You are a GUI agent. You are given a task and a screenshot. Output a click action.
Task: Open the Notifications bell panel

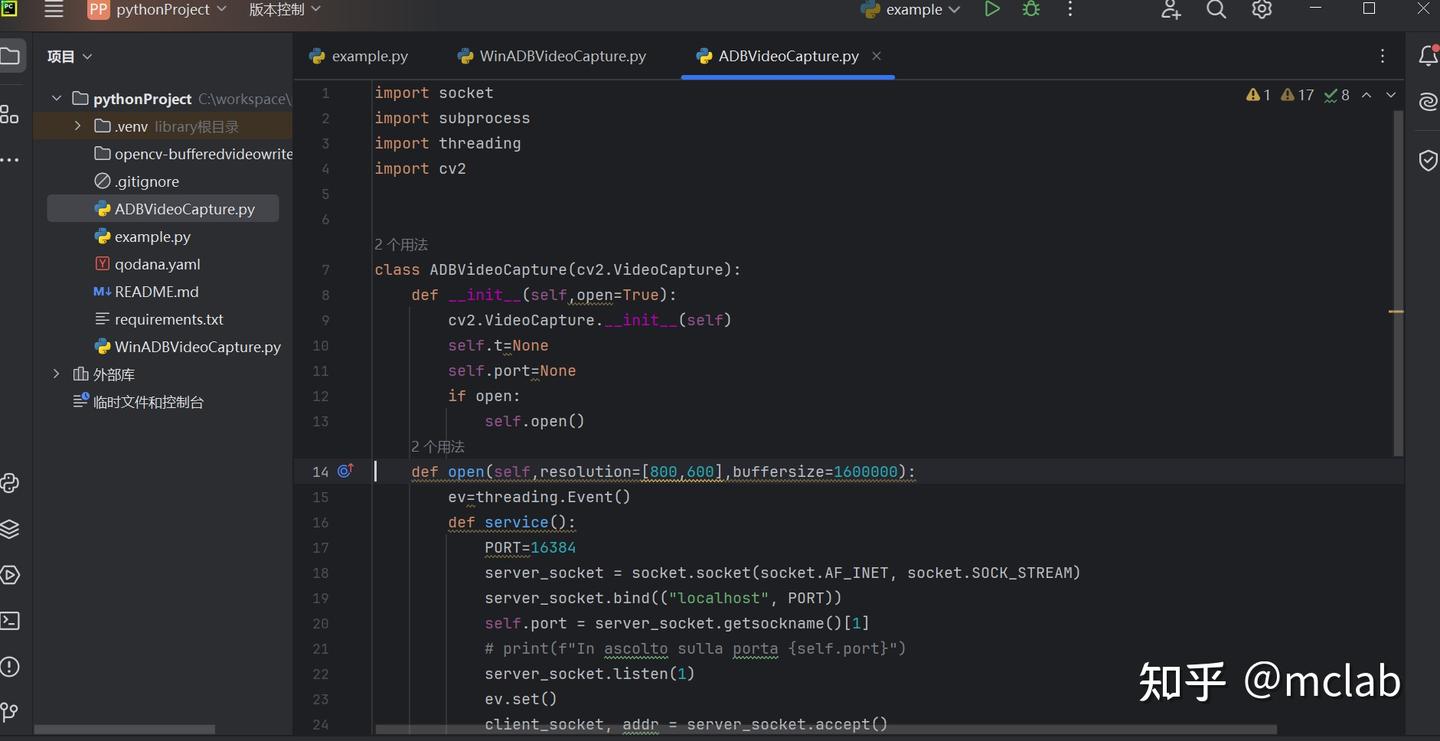click(x=1428, y=57)
